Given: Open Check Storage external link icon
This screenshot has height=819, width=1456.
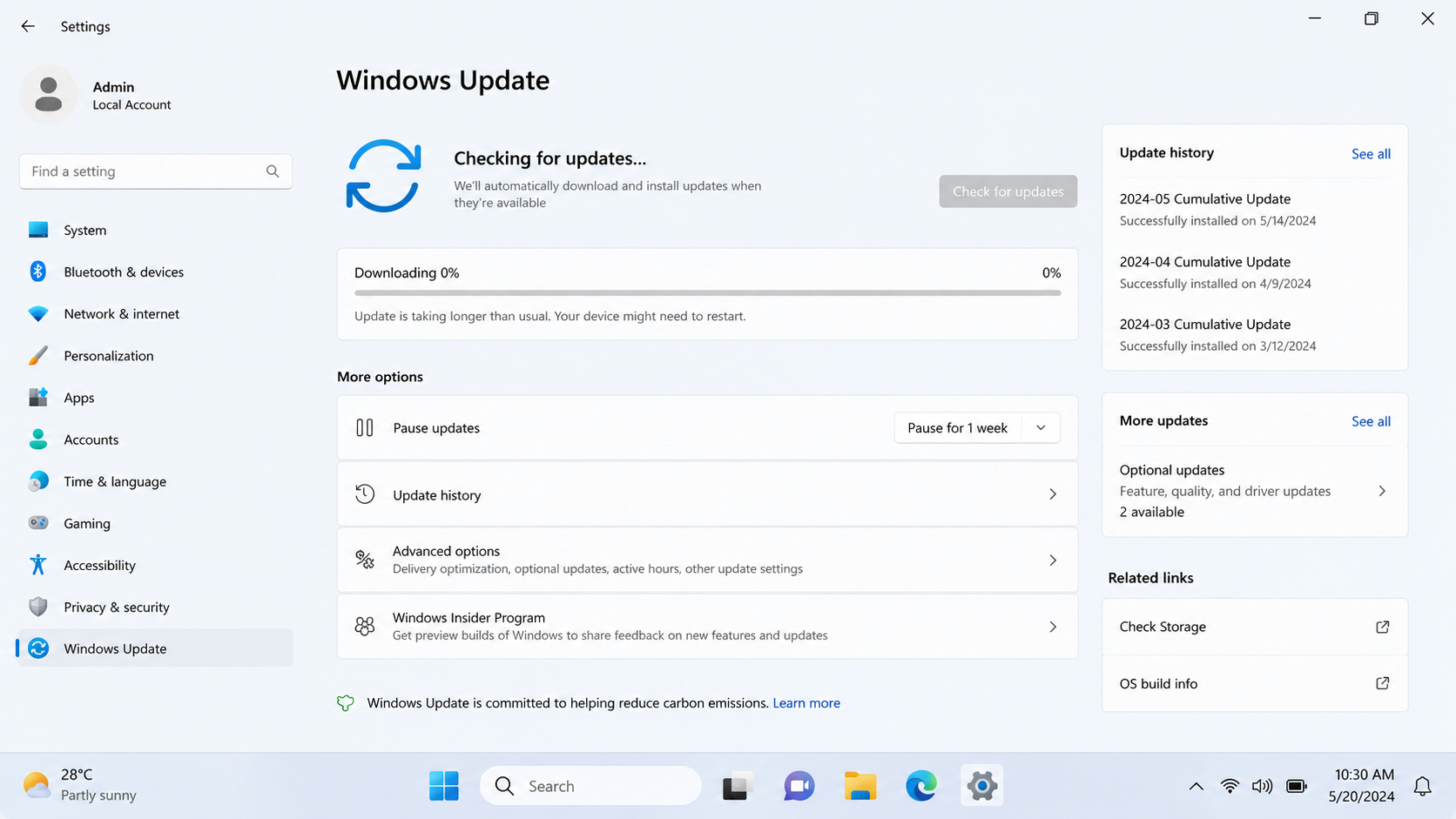Looking at the screenshot, I should pyautogui.click(x=1382, y=627).
